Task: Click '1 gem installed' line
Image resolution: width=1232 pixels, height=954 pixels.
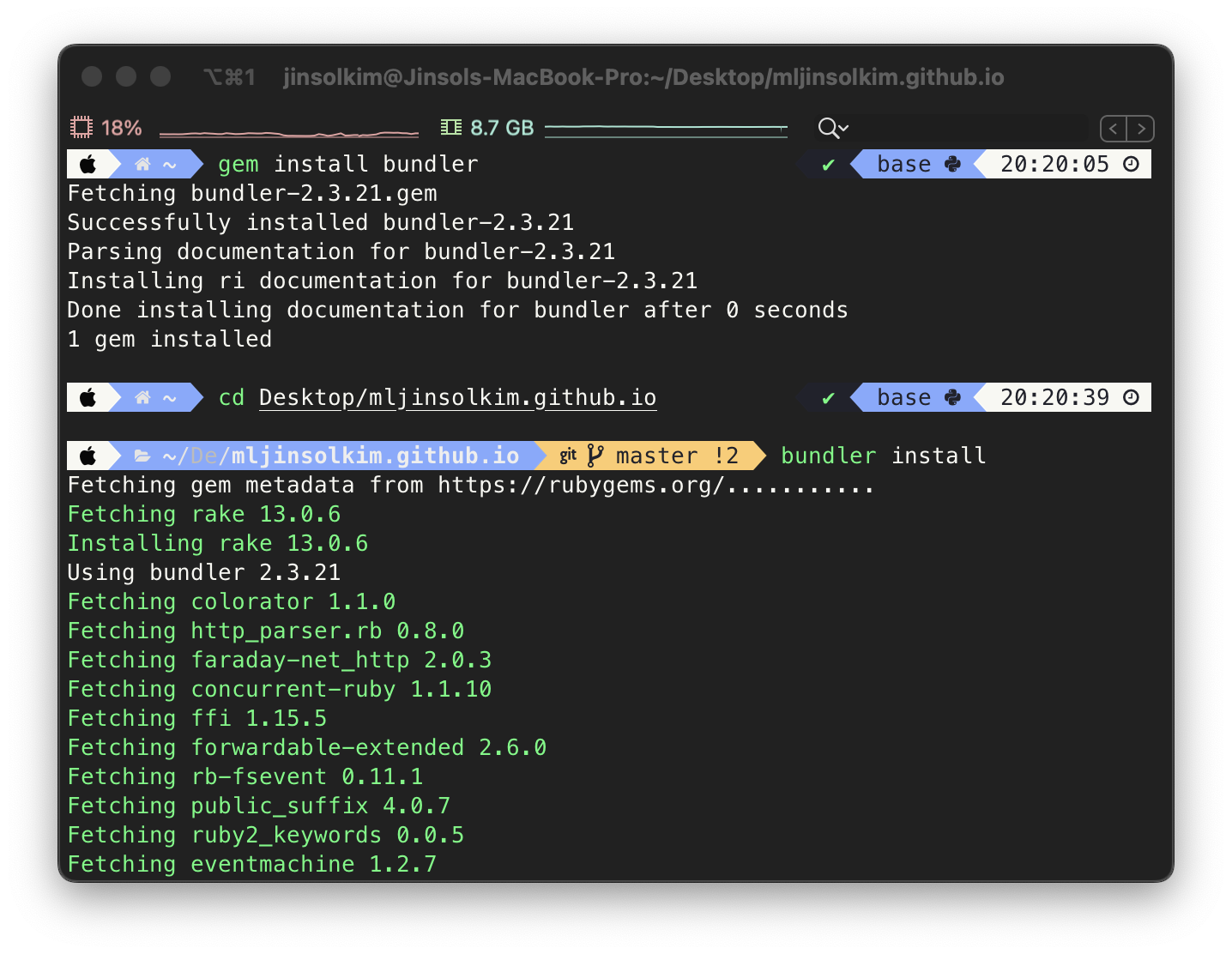Action: (x=170, y=340)
